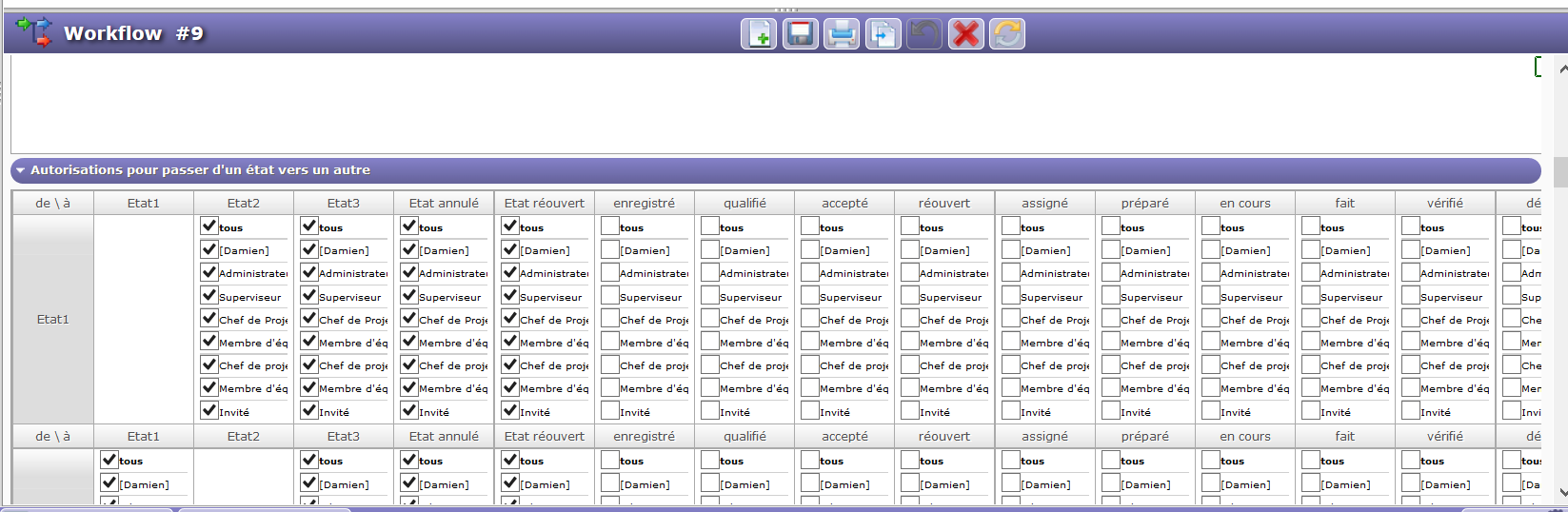This screenshot has height=512, width=1568.
Task: Click 'accepté' header in the second header row
Action: 845,436
